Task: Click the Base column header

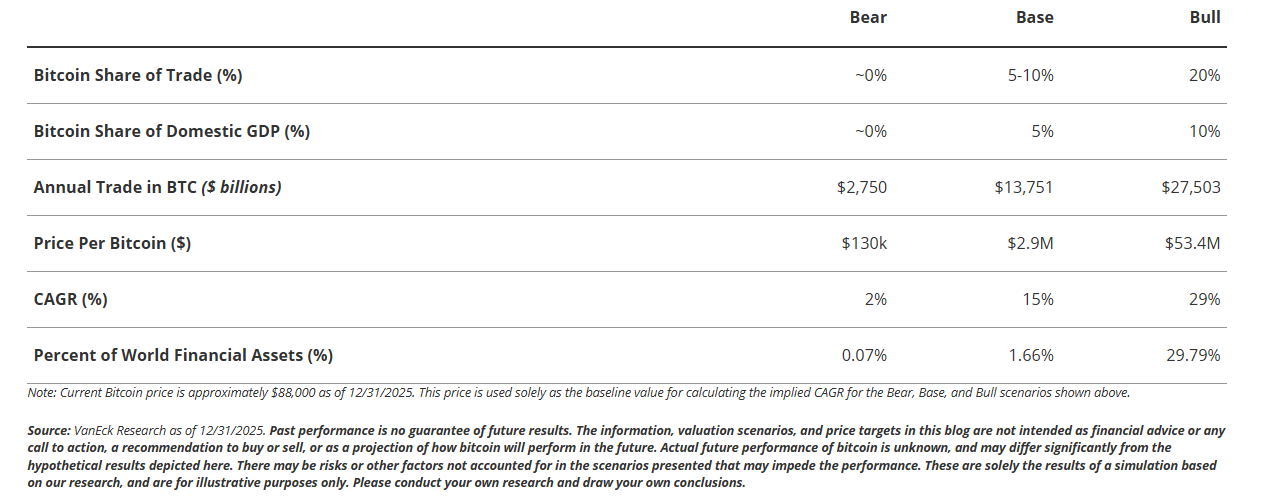Action: [x=1035, y=17]
